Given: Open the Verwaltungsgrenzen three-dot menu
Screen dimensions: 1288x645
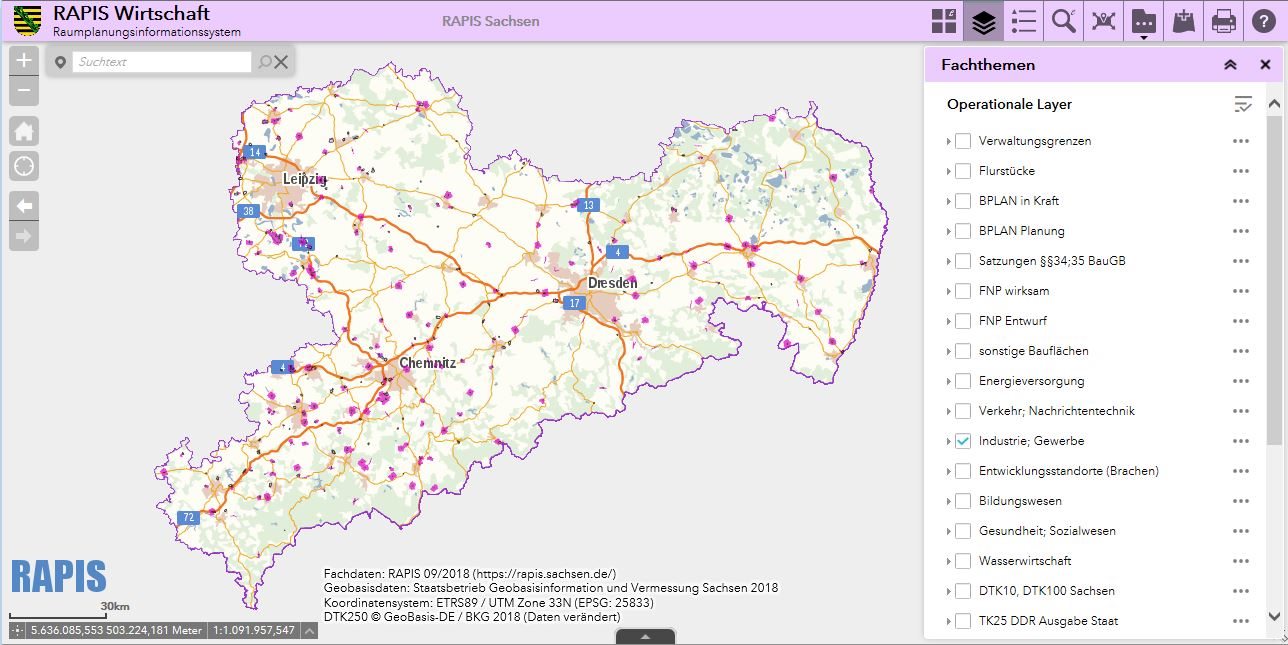Looking at the screenshot, I should 1241,141.
